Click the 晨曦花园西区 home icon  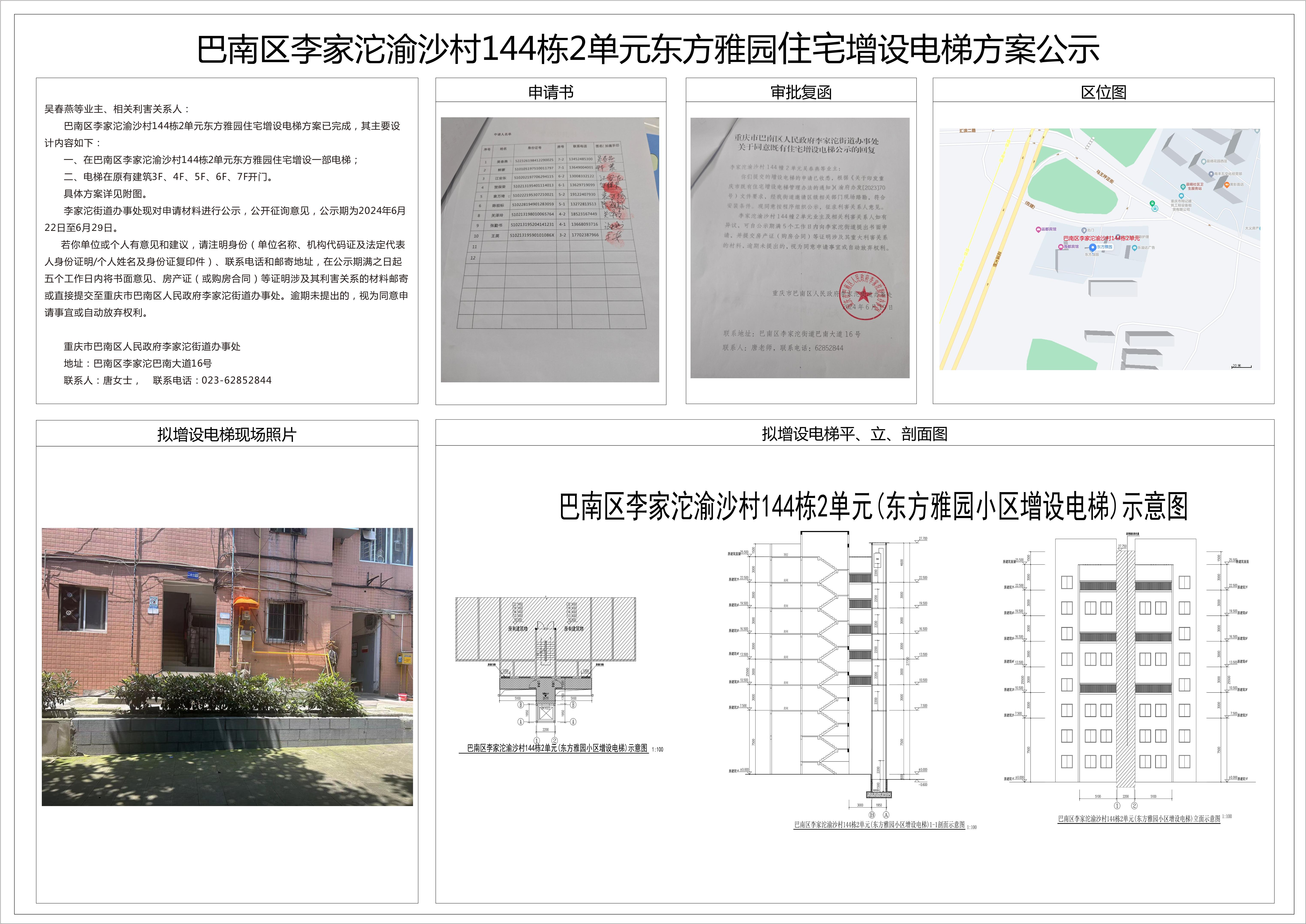pos(1203,162)
